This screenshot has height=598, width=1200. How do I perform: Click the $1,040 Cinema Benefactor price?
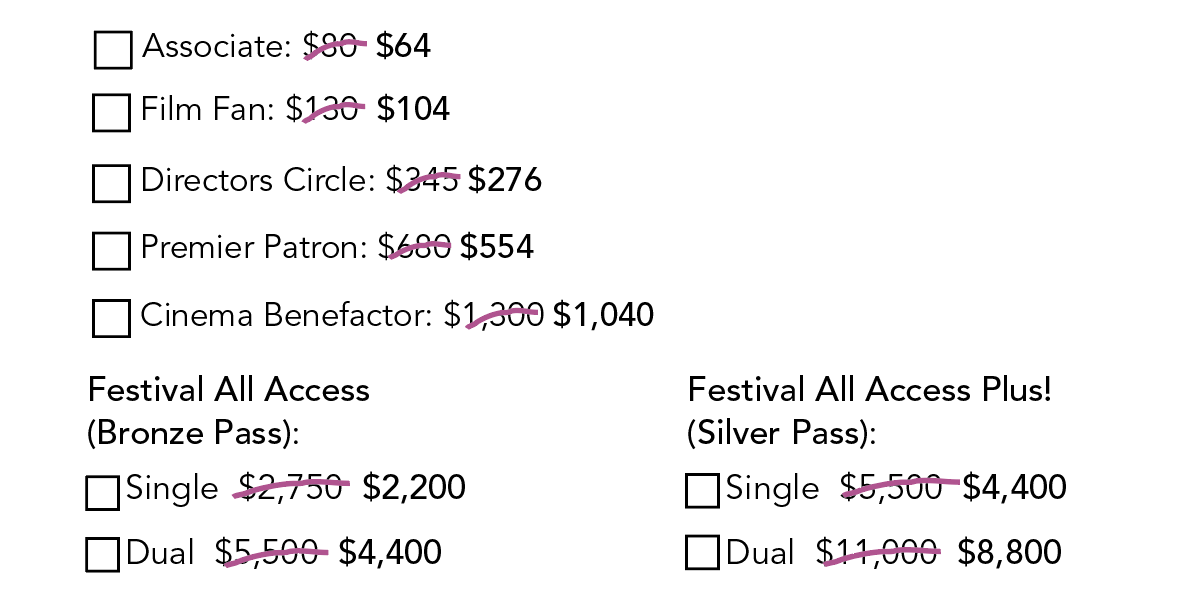(604, 315)
